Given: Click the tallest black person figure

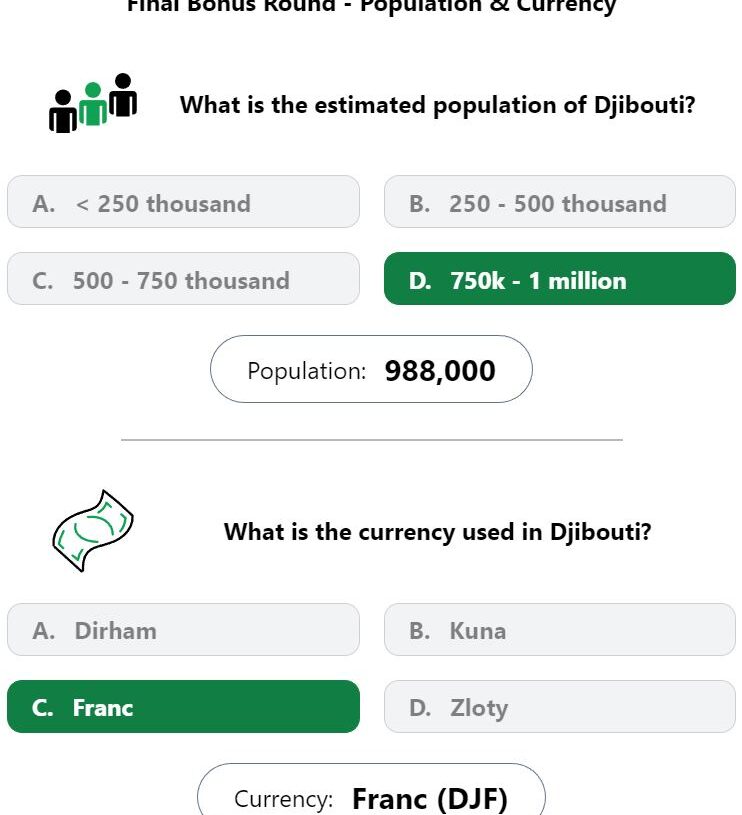Looking at the screenshot, I should 123,95.
